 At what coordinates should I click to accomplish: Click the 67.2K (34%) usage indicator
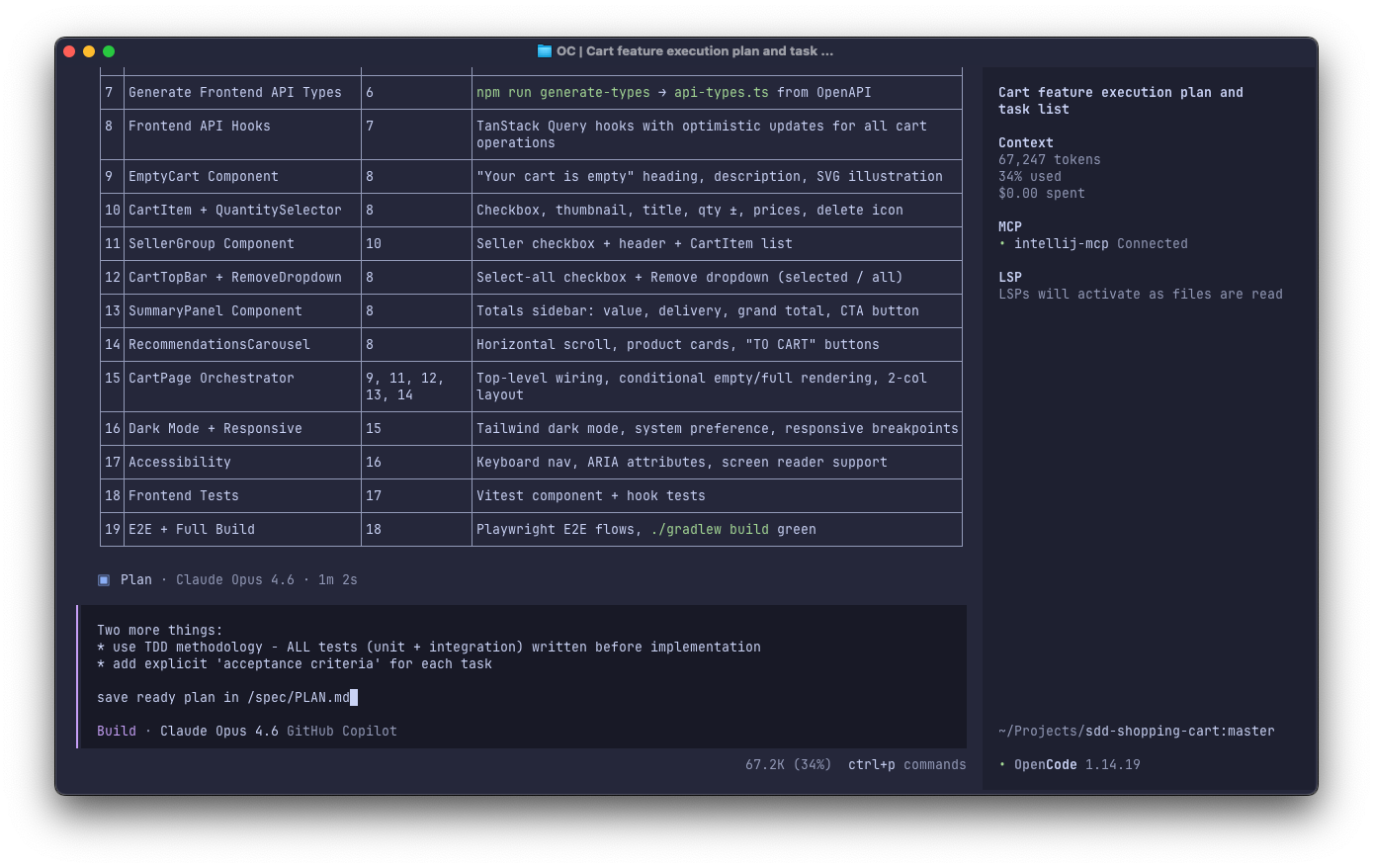point(789,765)
